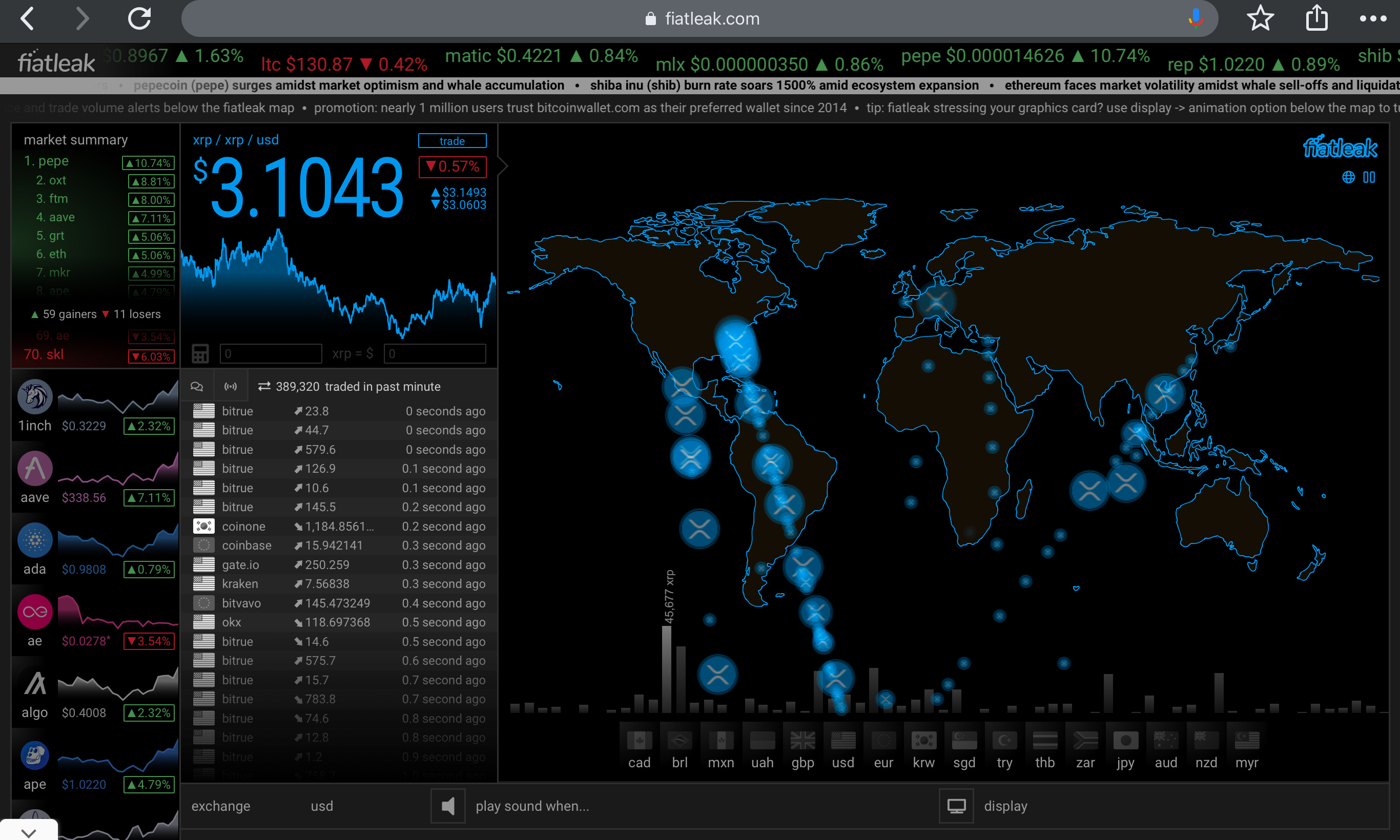This screenshot has width=1400, height=840.
Task: Reload the fiatleak page
Action: (139, 18)
